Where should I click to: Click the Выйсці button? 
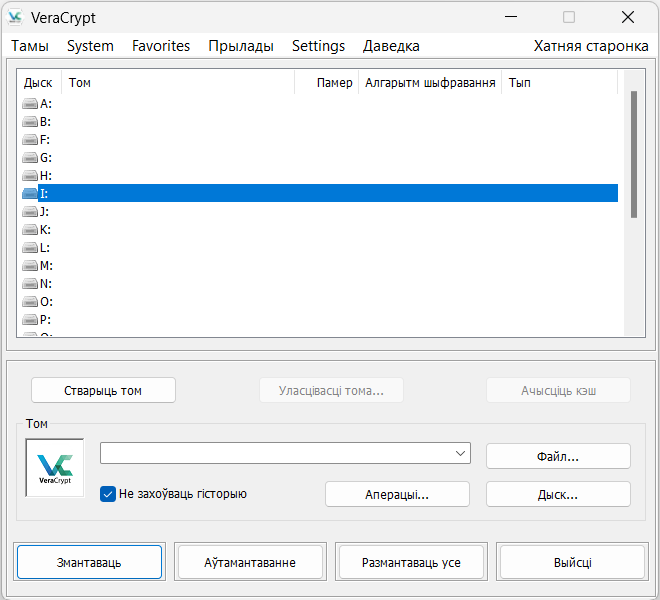pyautogui.click(x=572, y=562)
